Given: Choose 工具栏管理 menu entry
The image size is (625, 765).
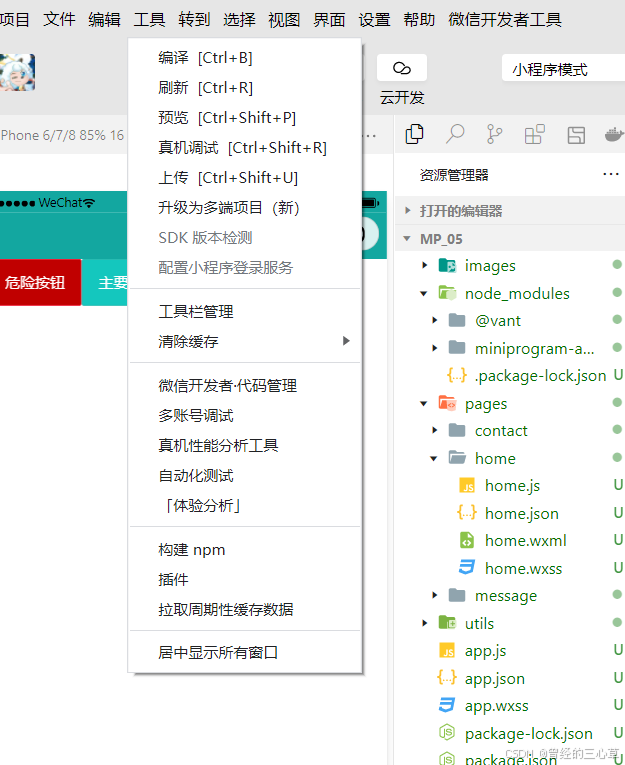Looking at the screenshot, I should point(245,311).
